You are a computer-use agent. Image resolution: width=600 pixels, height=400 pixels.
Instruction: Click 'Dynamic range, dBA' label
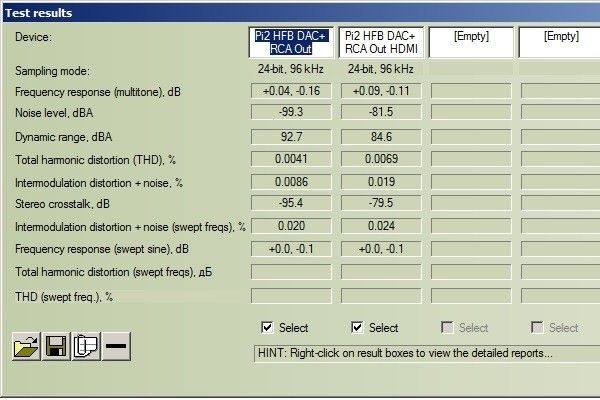[64, 137]
